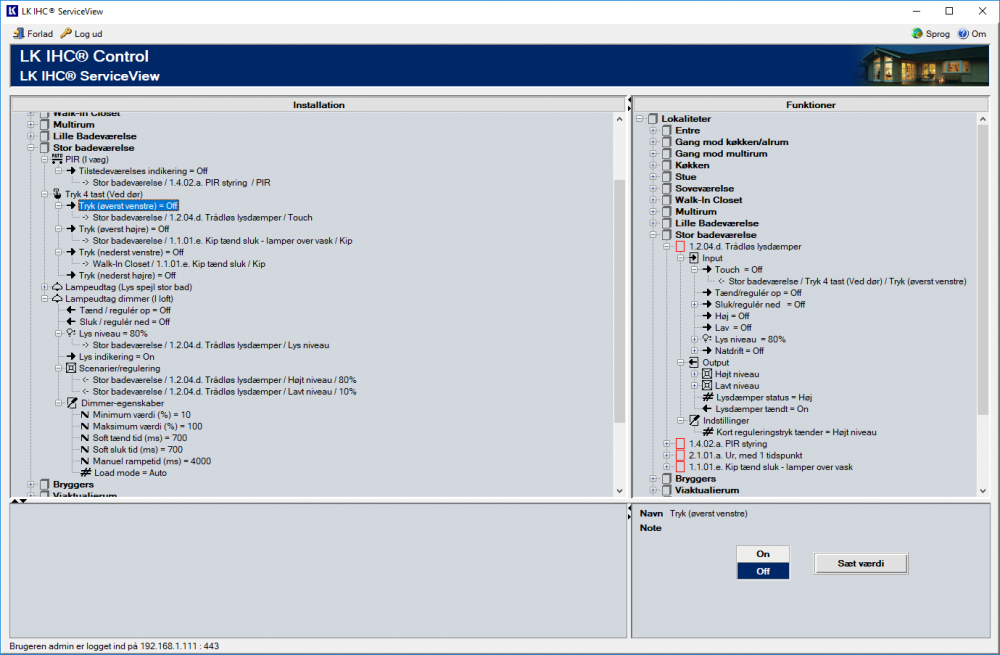Tick the Køkken checkbox in Funktioner
This screenshot has height=655, width=1000.
pyautogui.click(x=667, y=165)
